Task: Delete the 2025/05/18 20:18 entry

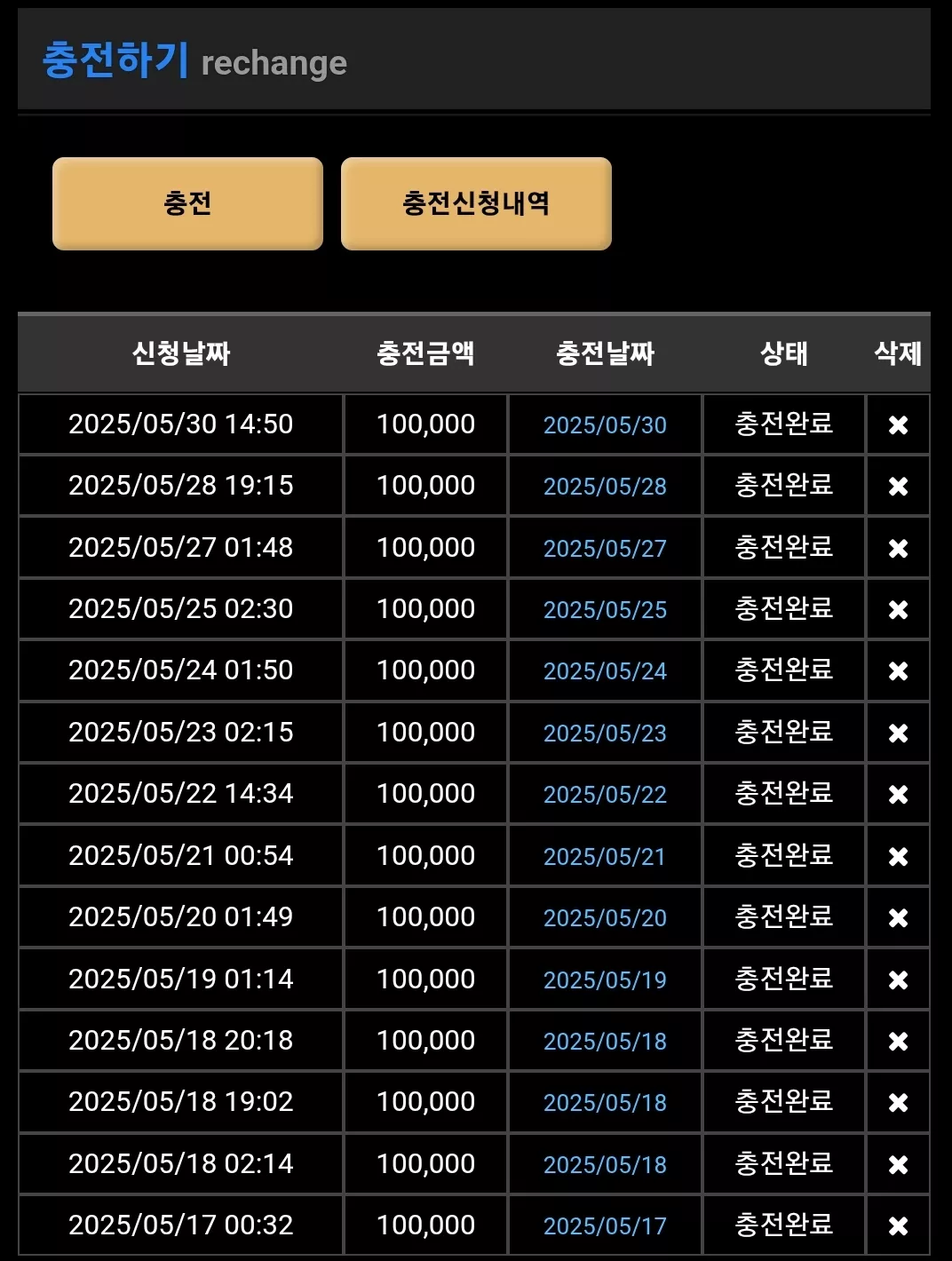Action: (x=898, y=1042)
